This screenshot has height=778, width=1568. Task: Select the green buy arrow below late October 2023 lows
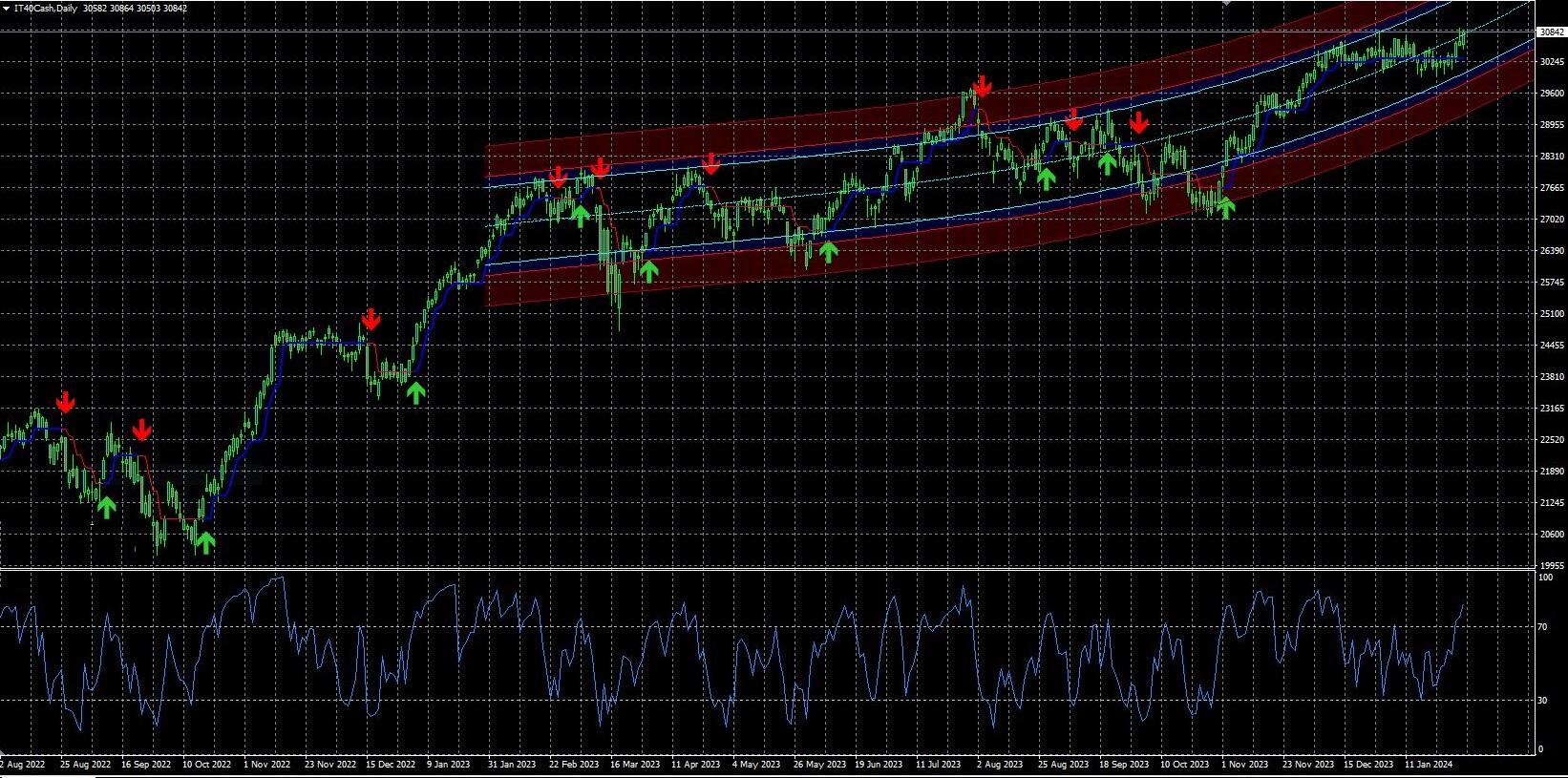pos(1225,207)
